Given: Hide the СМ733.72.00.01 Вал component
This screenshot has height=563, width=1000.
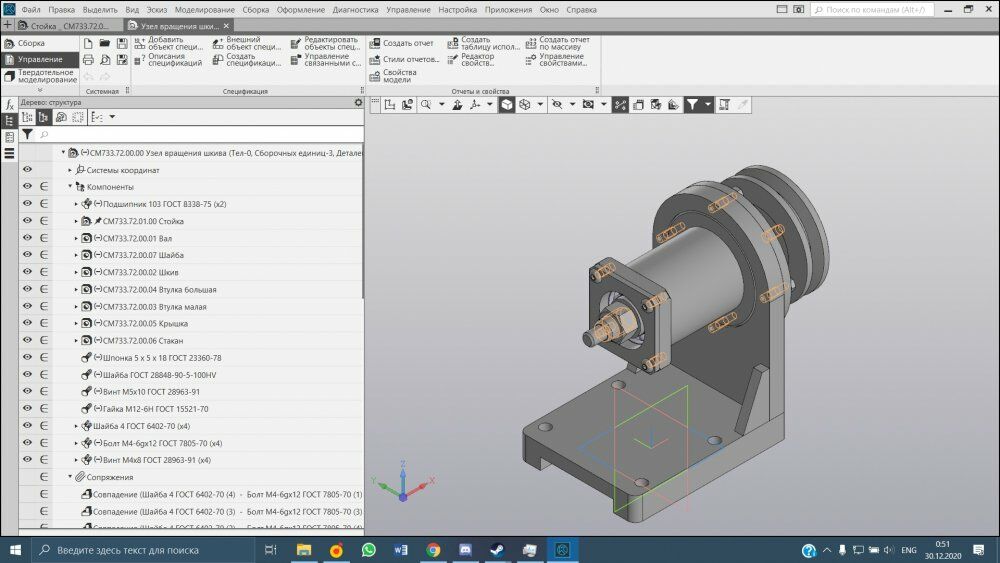Looking at the screenshot, I should click(x=27, y=238).
